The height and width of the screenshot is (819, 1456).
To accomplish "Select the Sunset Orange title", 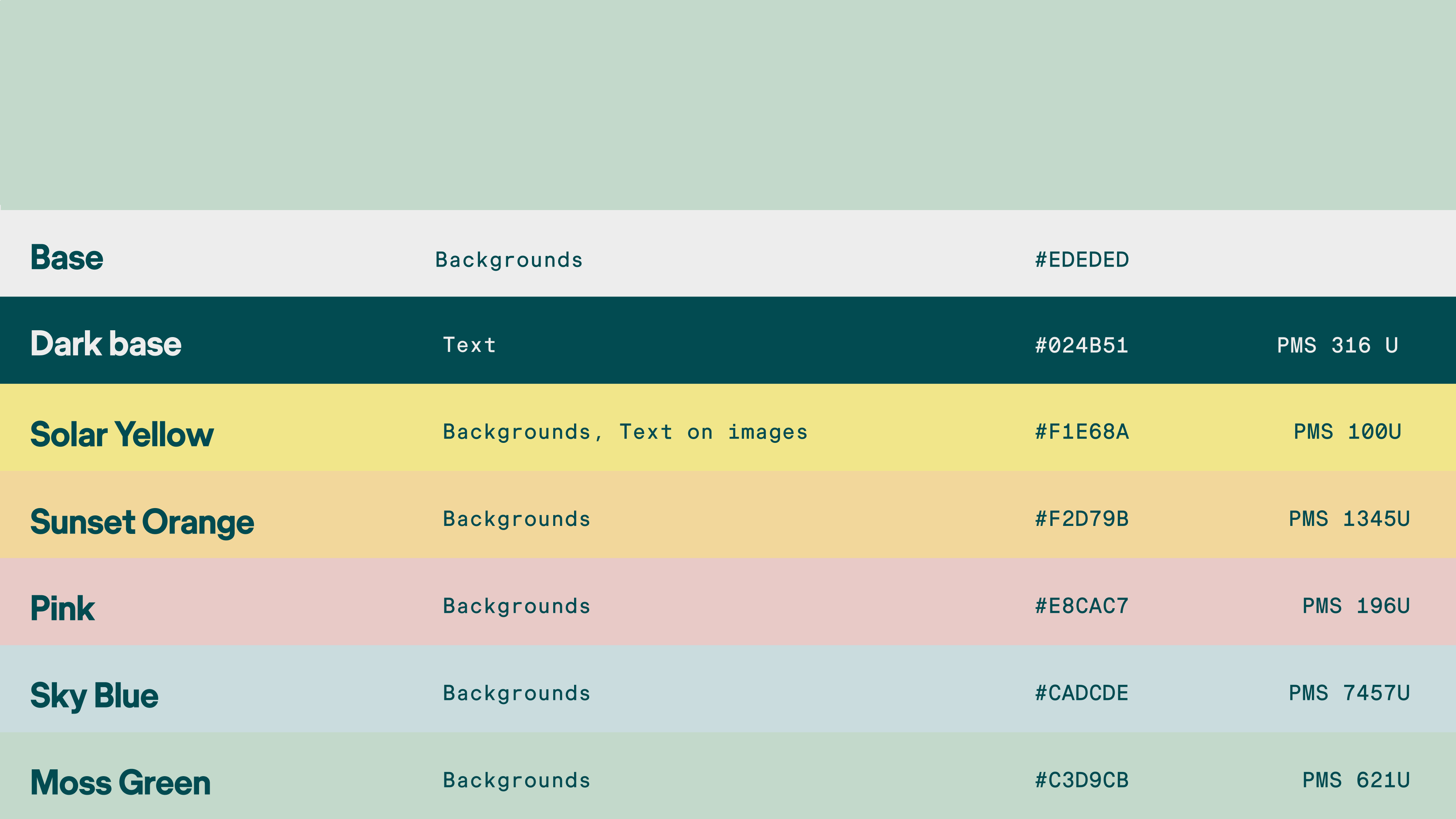I will point(142,522).
